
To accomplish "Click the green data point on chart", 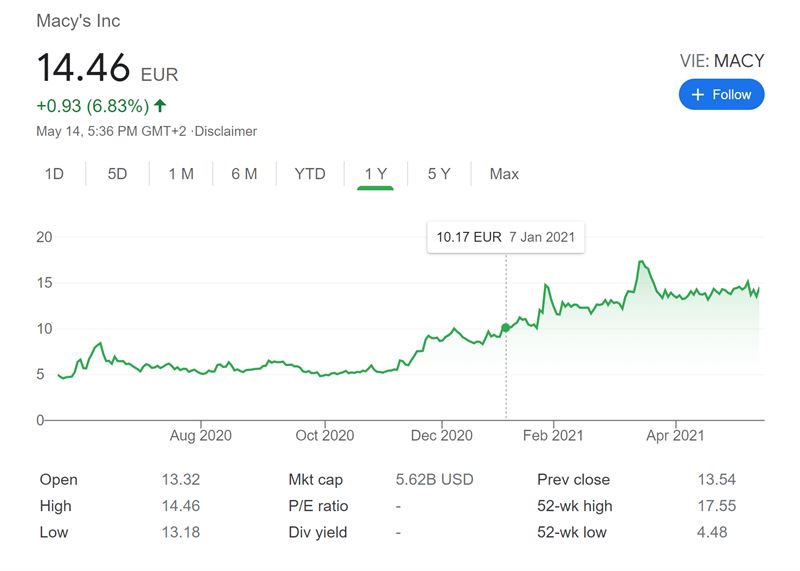I will click(505, 327).
